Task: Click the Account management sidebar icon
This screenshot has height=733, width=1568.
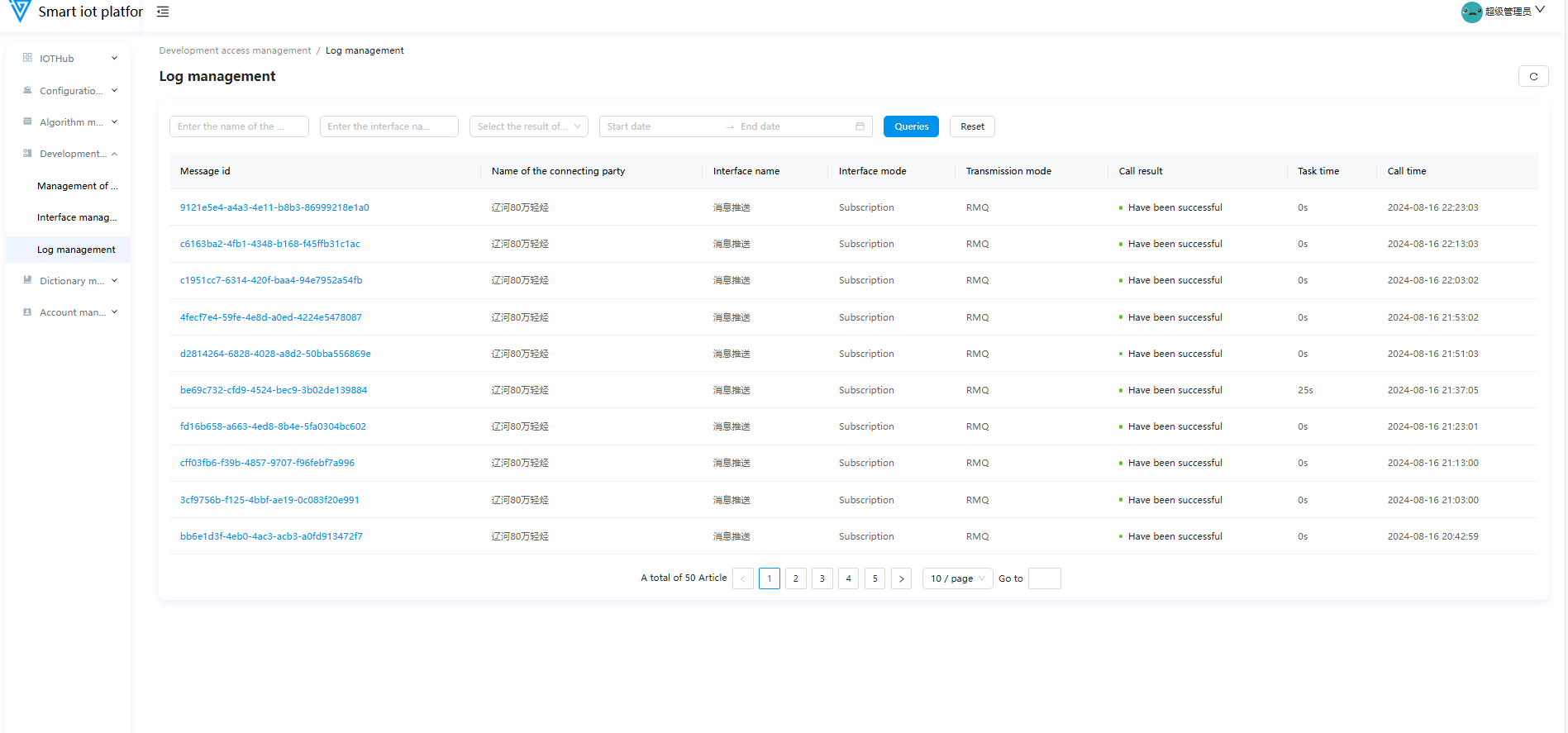Action: pyautogui.click(x=27, y=312)
